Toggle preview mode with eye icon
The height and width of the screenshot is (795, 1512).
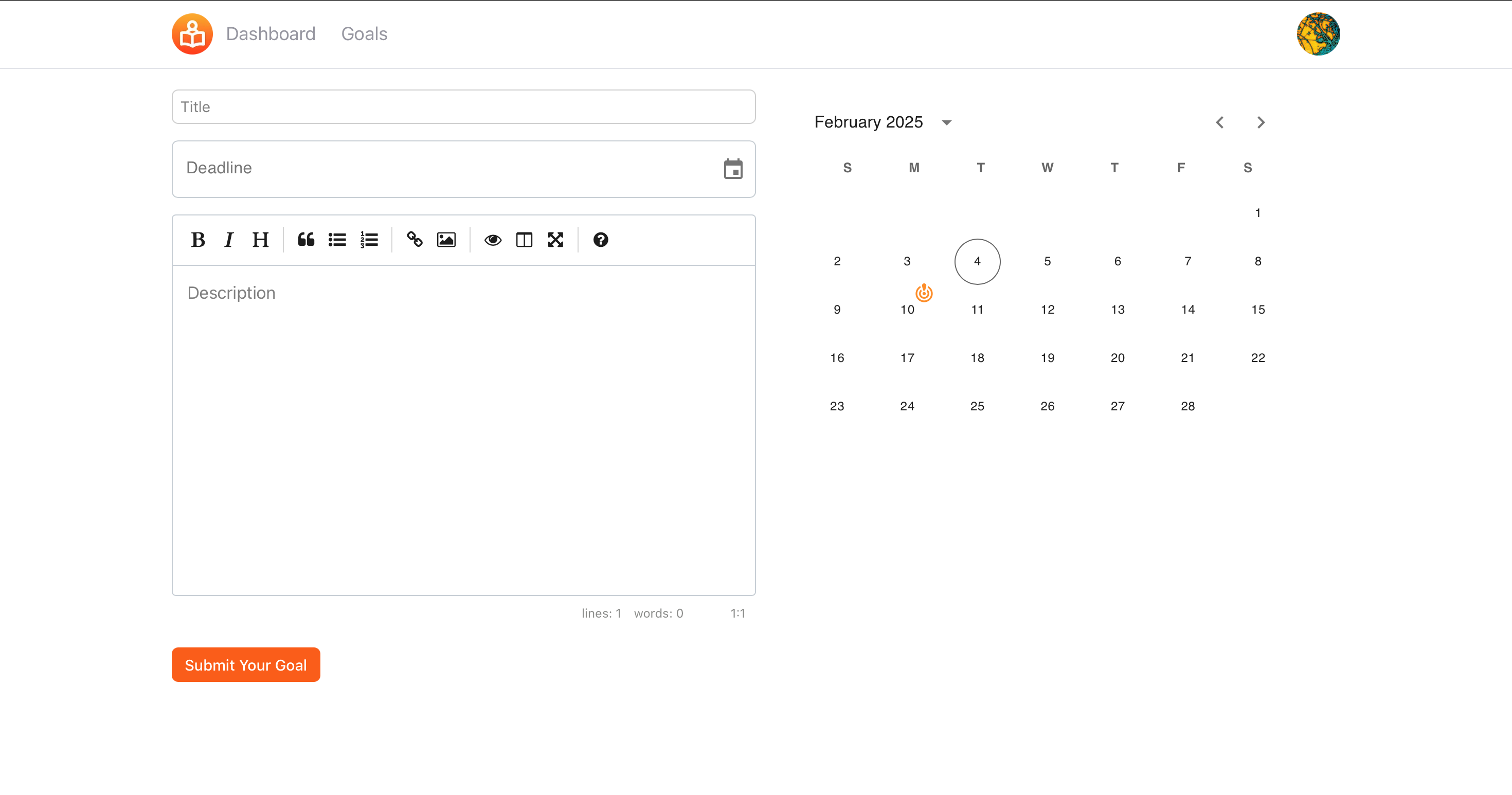[x=493, y=240]
